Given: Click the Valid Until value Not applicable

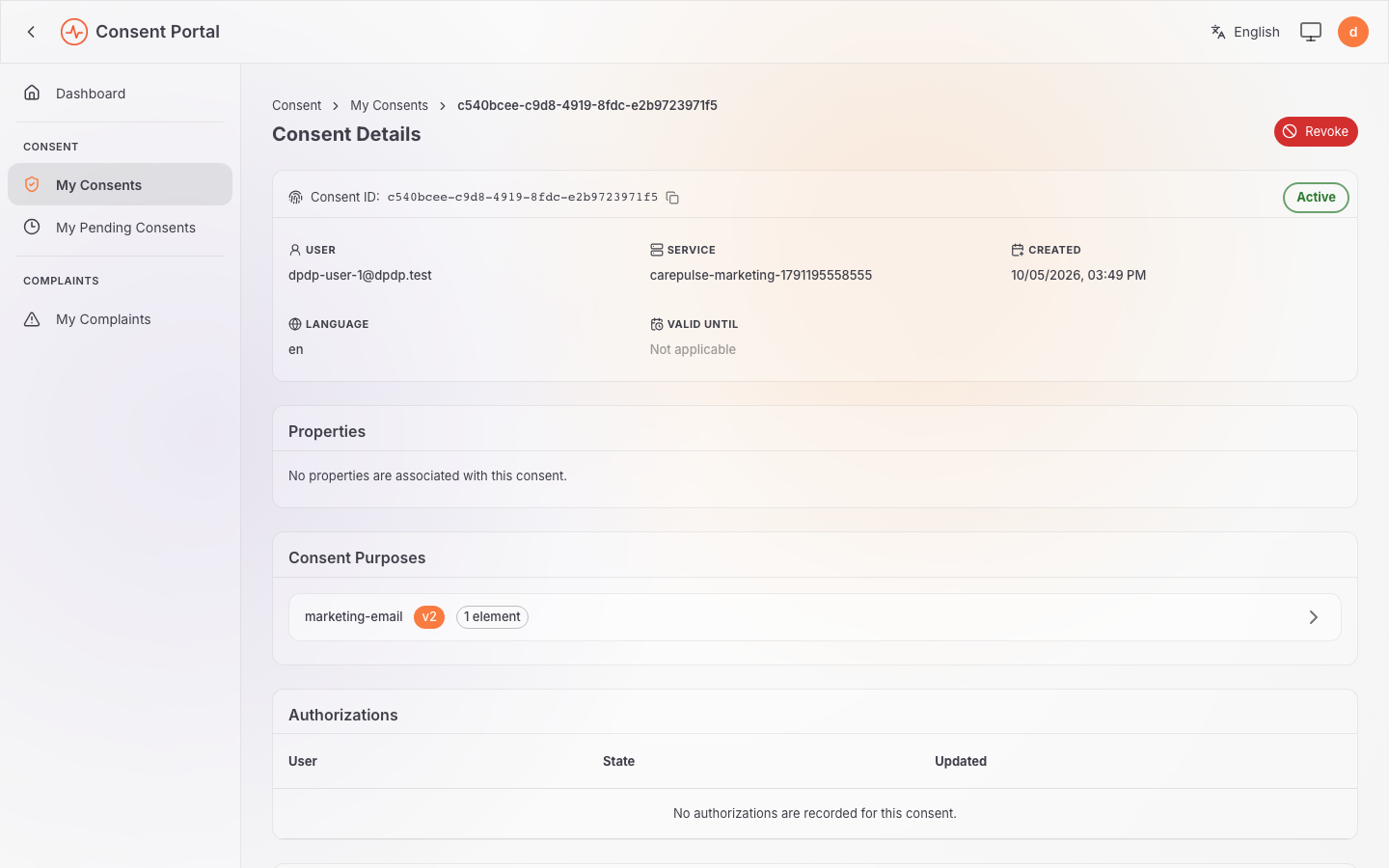Looking at the screenshot, I should click(x=693, y=349).
